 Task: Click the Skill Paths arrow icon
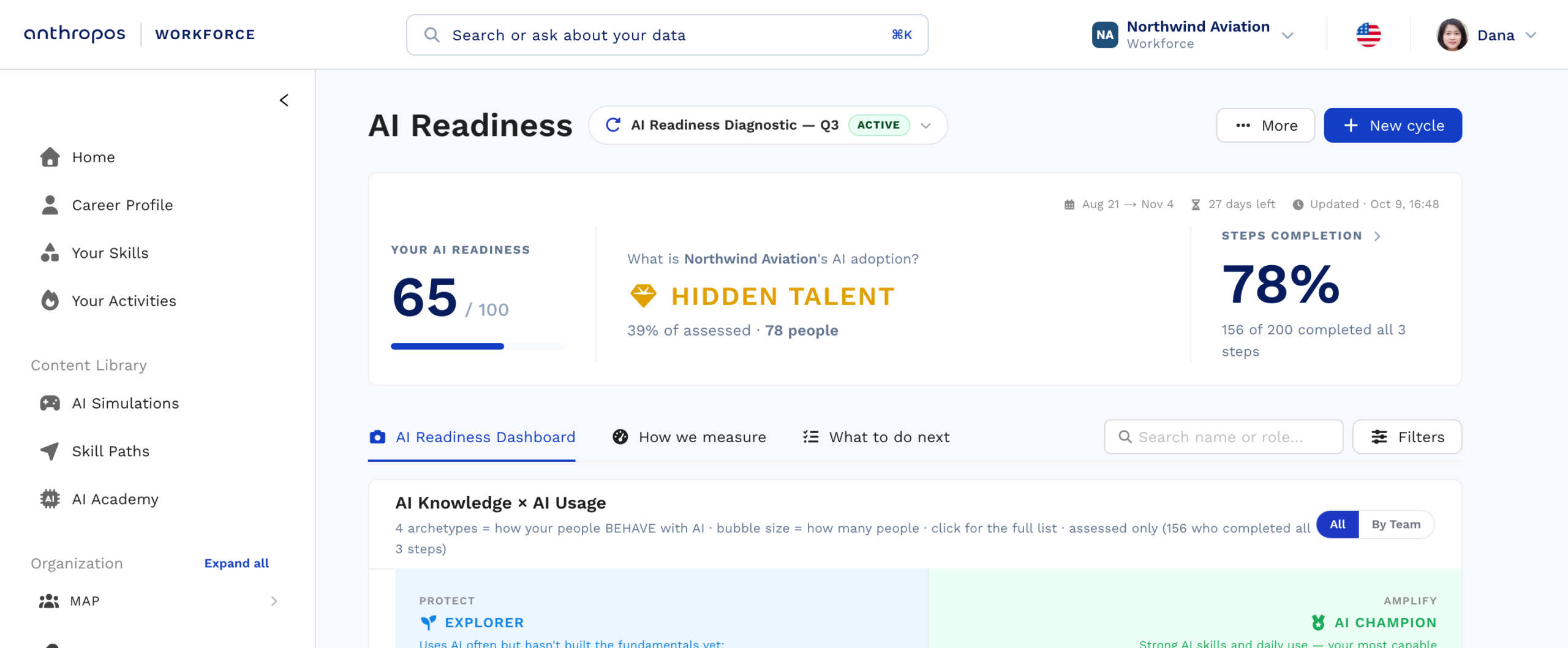click(50, 451)
